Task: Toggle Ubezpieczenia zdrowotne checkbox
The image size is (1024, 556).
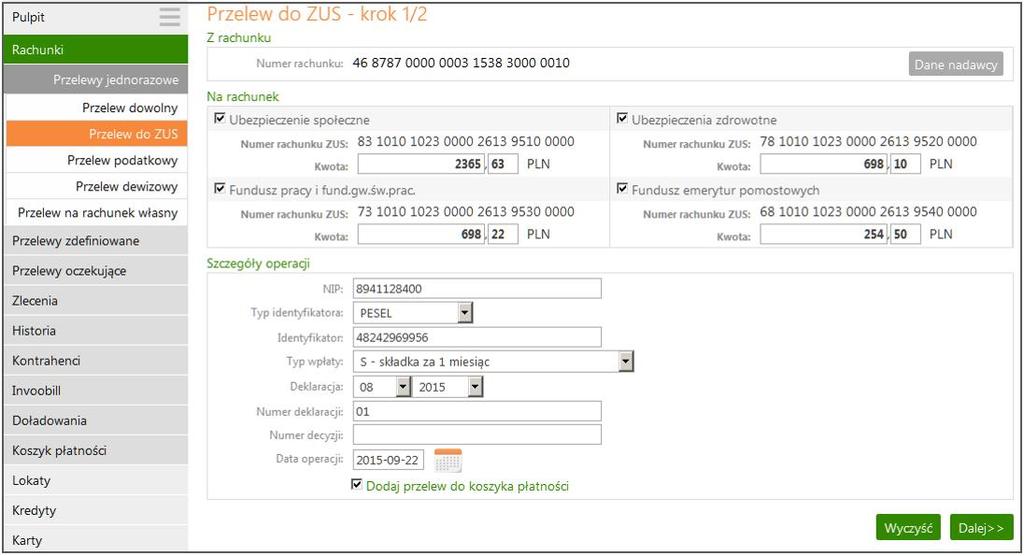Action: pos(622,119)
